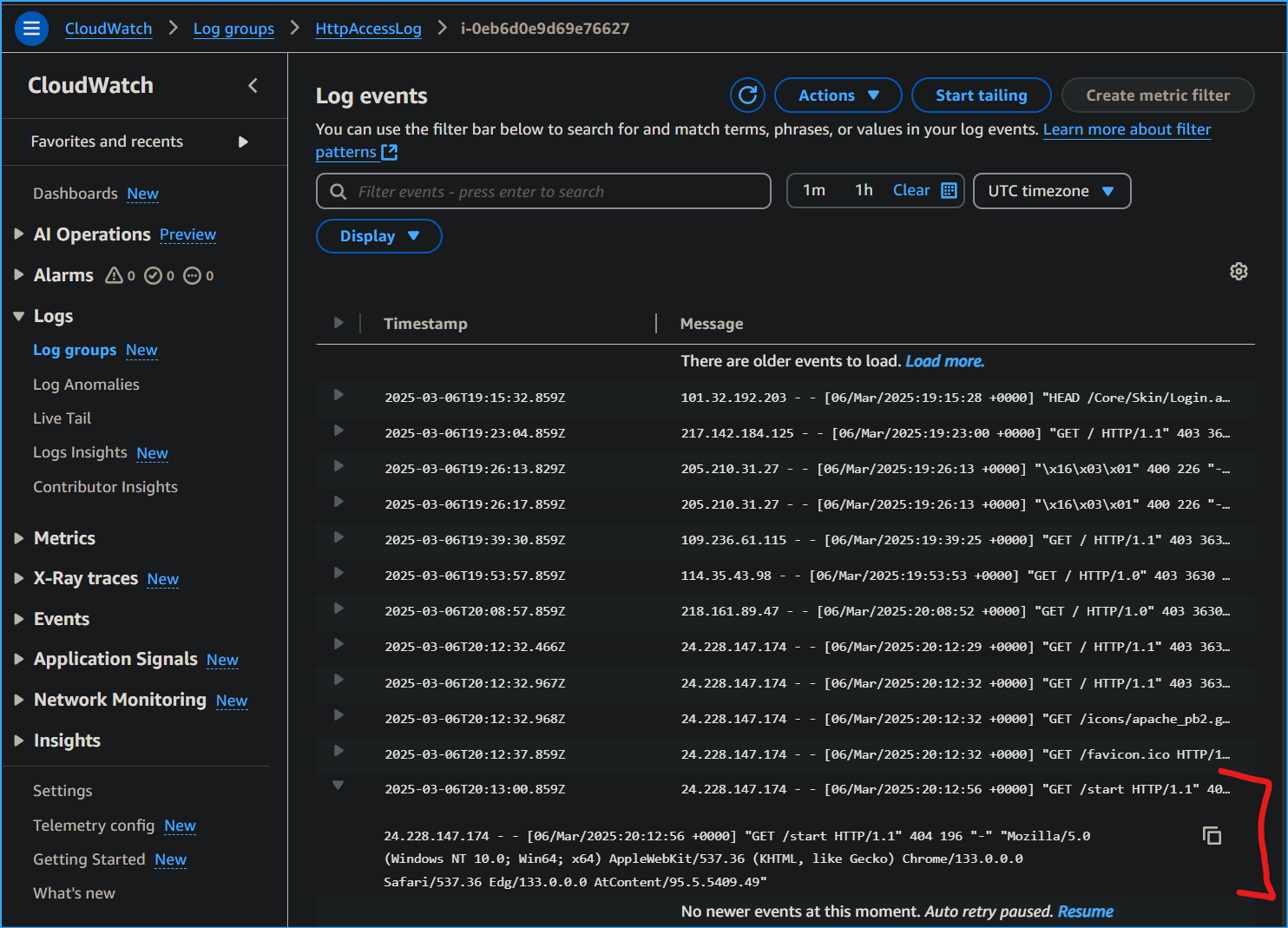The height and width of the screenshot is (928, 1288).
Task: Expand the Metrics sidebar section
Action: [19, 538]
